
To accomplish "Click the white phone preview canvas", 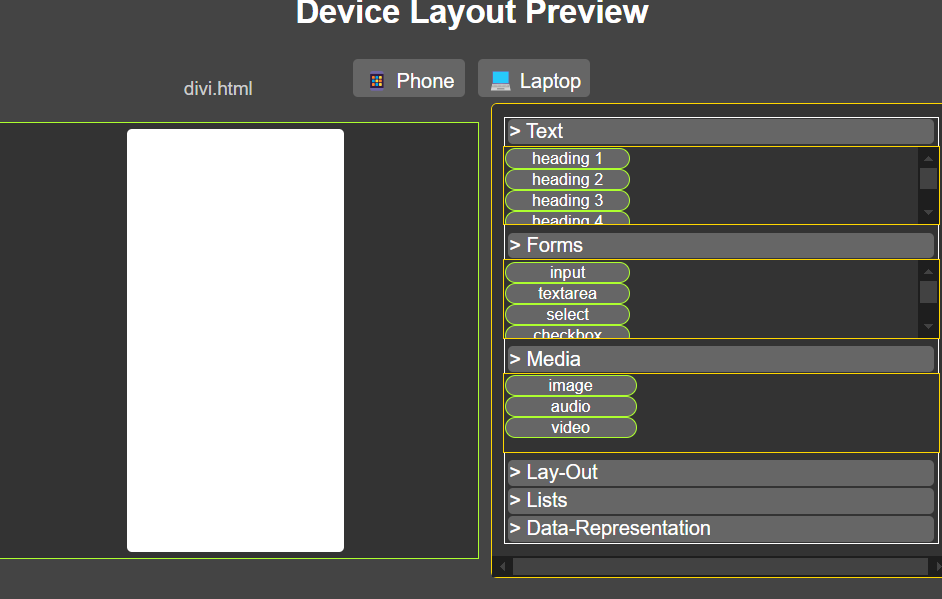I will click(236, 341).
